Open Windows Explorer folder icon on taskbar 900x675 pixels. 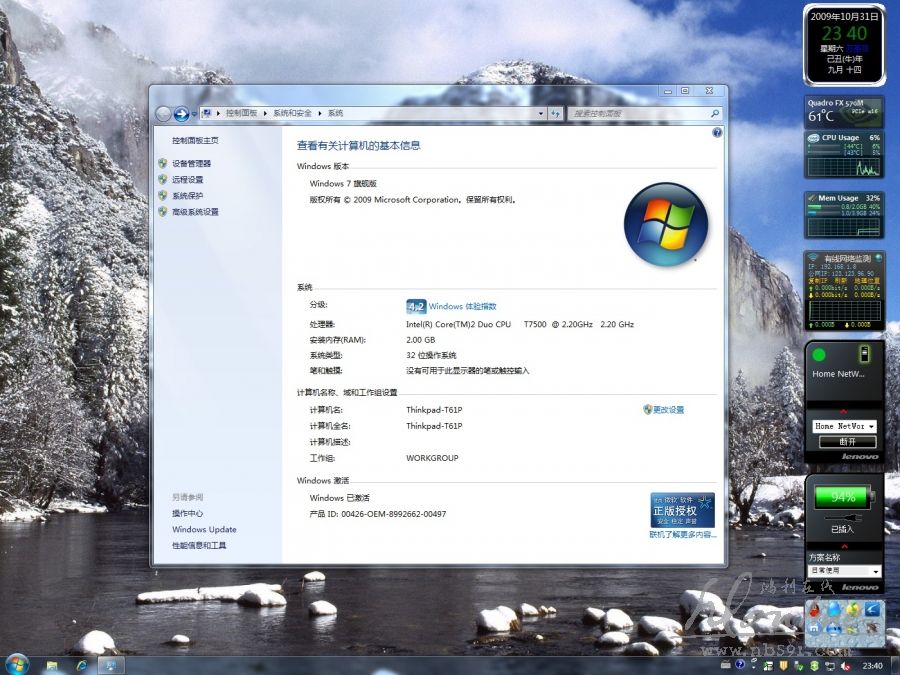tap(52, 665)
